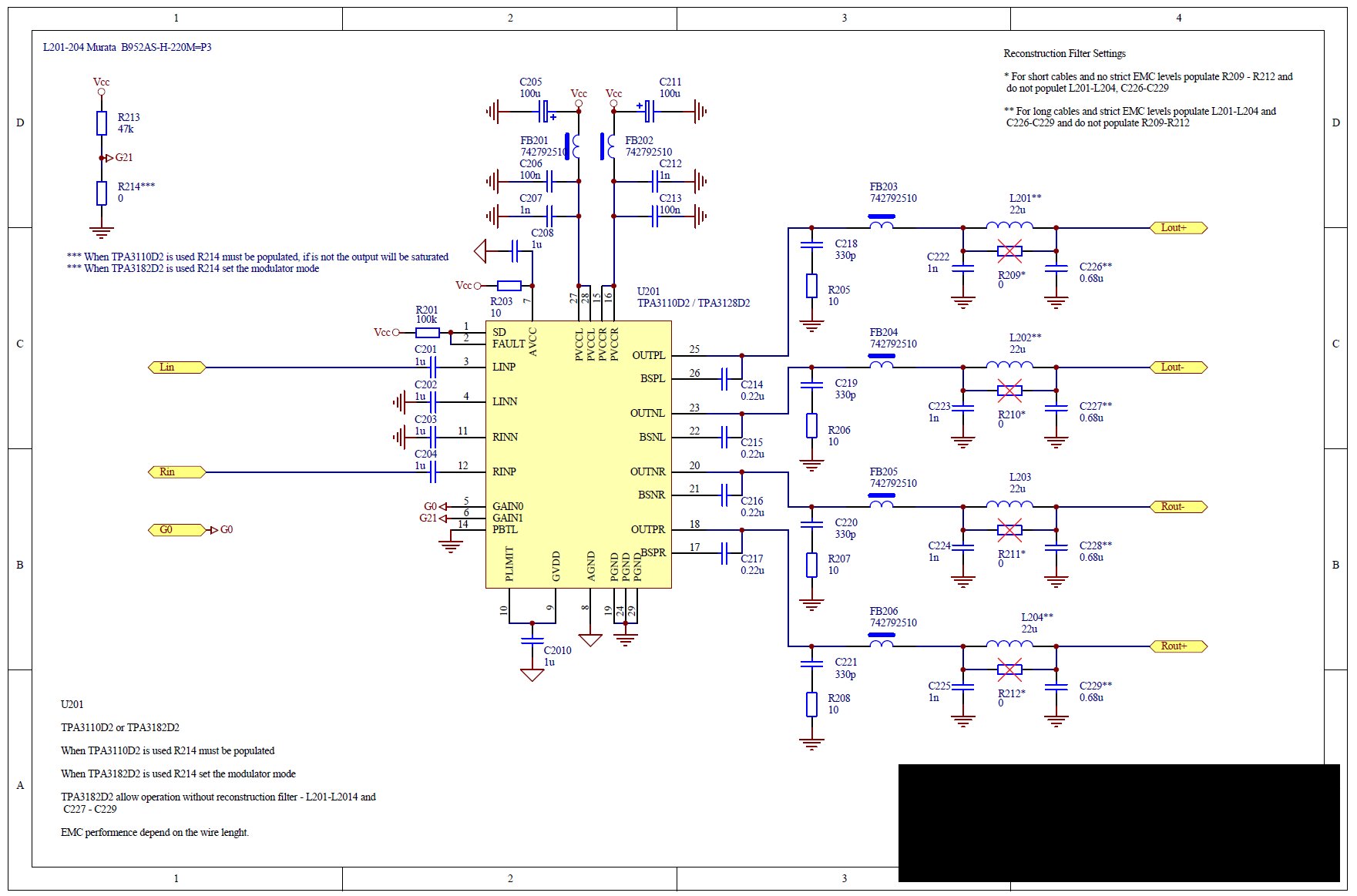This screenshot has height=896, width=1357.
Task: Click the OUTPL pin label on U201
Action: (649, 356)
